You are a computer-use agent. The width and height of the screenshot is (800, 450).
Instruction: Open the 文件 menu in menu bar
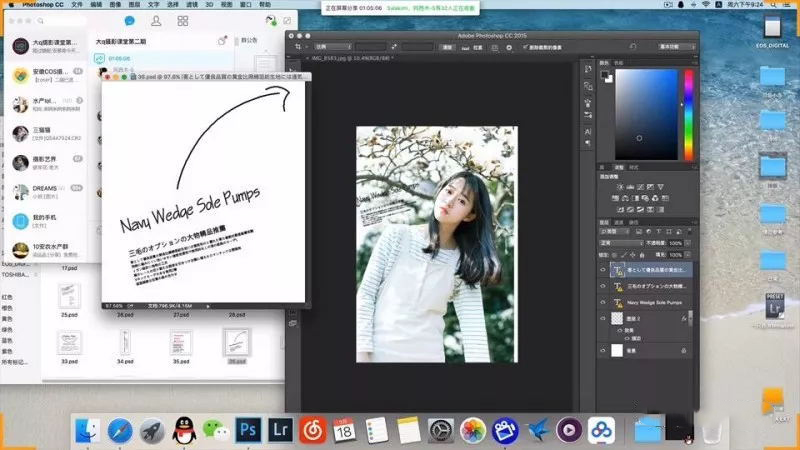point(77,5)
